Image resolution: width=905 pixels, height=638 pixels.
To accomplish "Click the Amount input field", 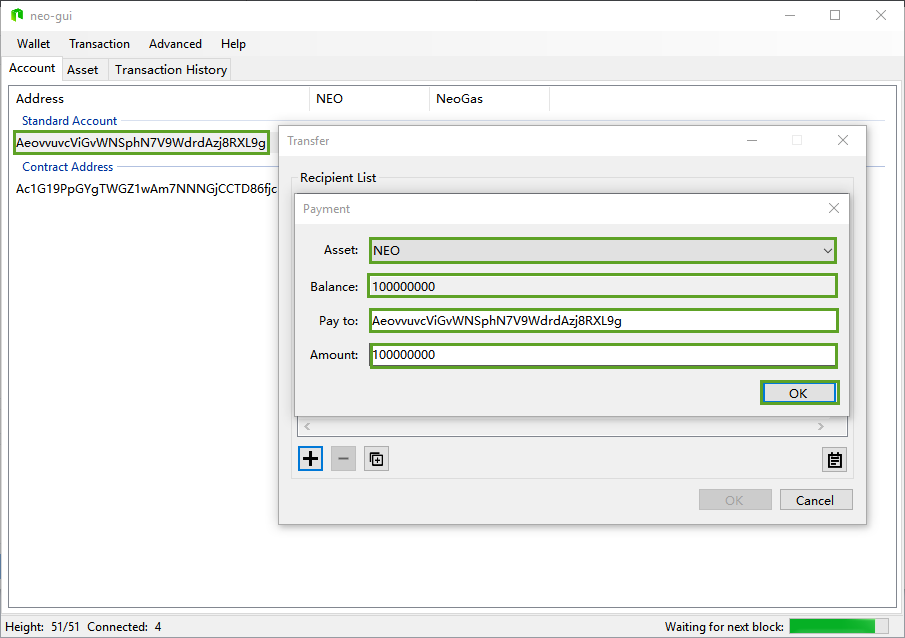I will coord(603,355).
